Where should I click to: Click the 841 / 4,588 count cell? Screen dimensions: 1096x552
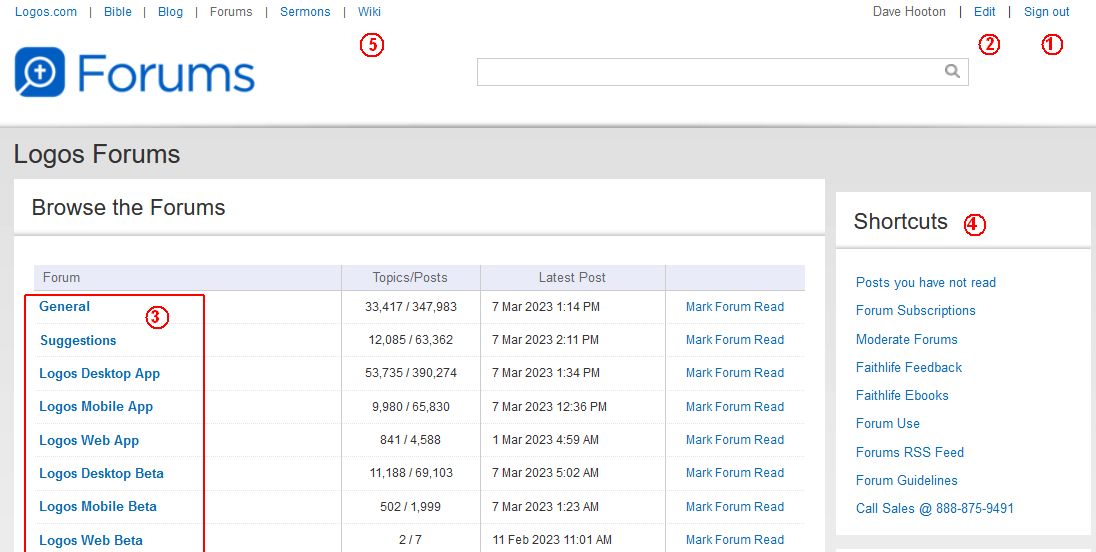[411, 440]
